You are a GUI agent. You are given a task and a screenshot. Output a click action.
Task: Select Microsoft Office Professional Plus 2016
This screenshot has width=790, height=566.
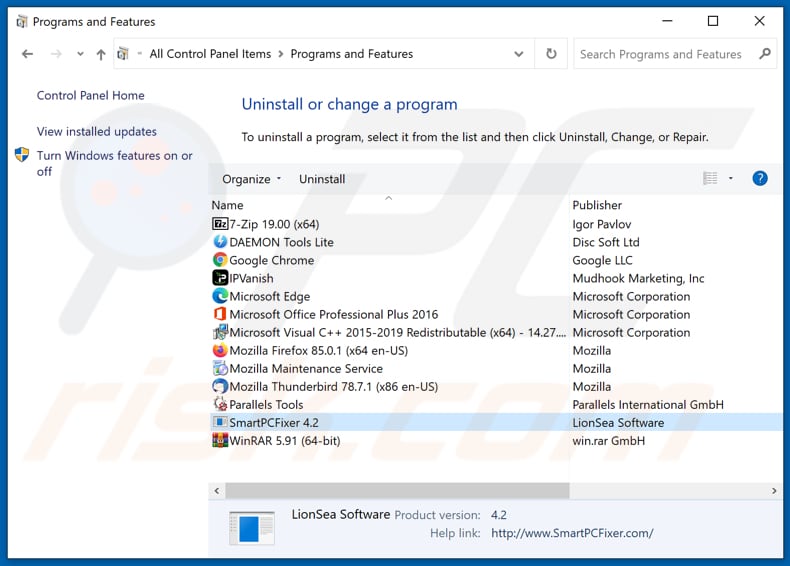[x=496, y=315]
